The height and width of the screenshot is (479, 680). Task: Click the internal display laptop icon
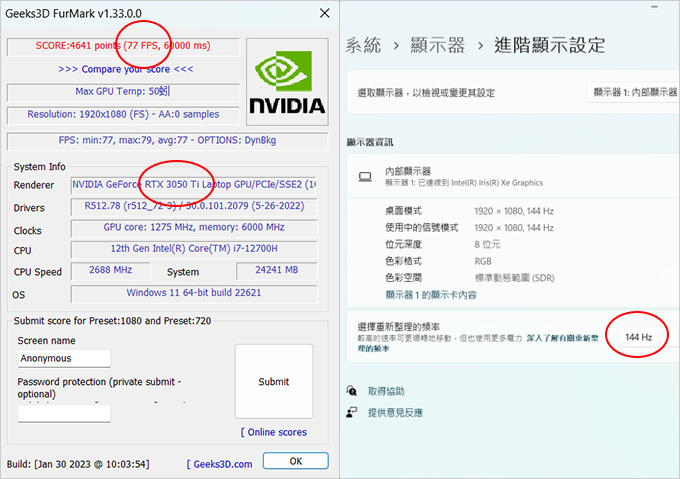pyautogui.click(x=365, y=177)
